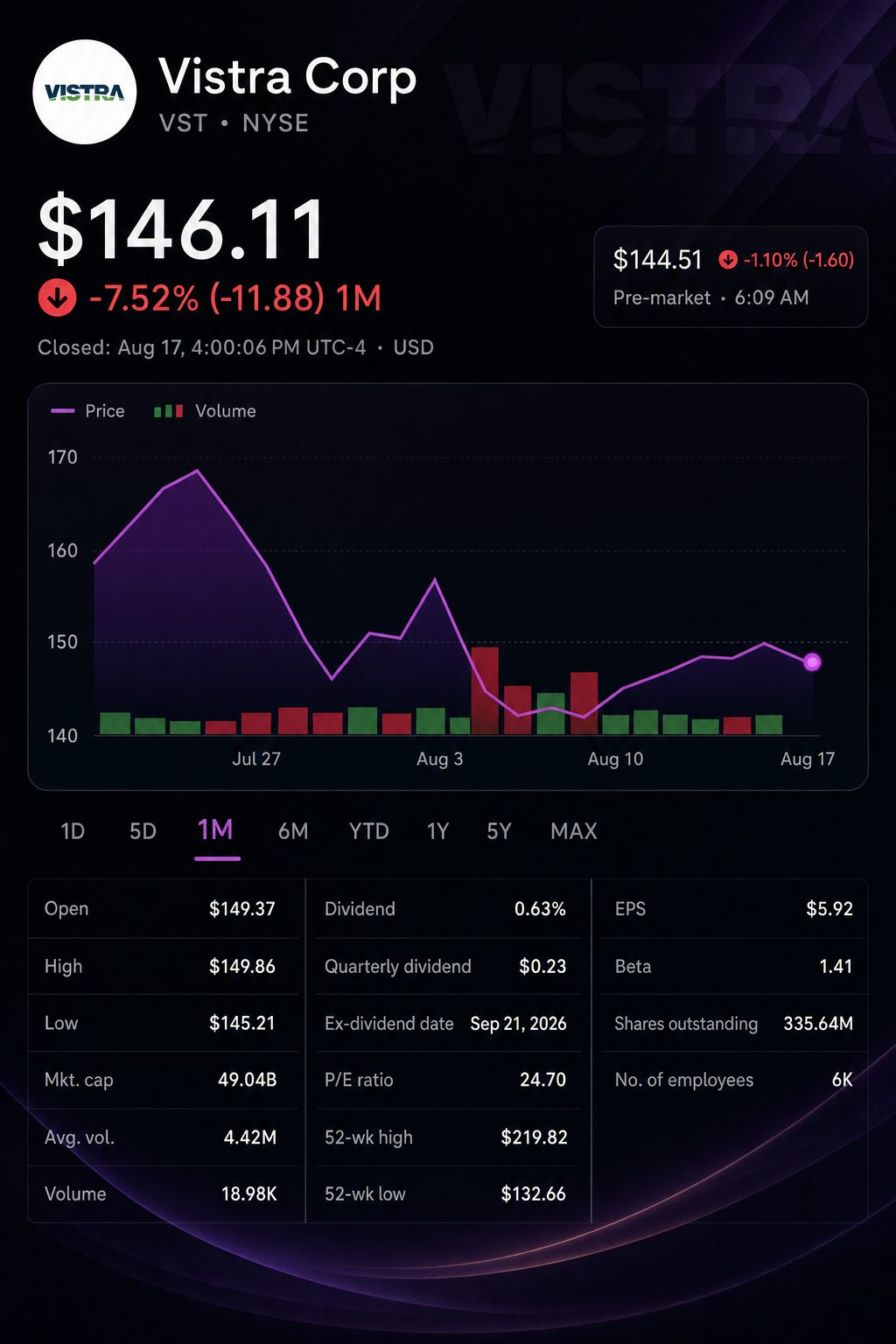Click the P/E ratio row label

tap(359, 1081)
